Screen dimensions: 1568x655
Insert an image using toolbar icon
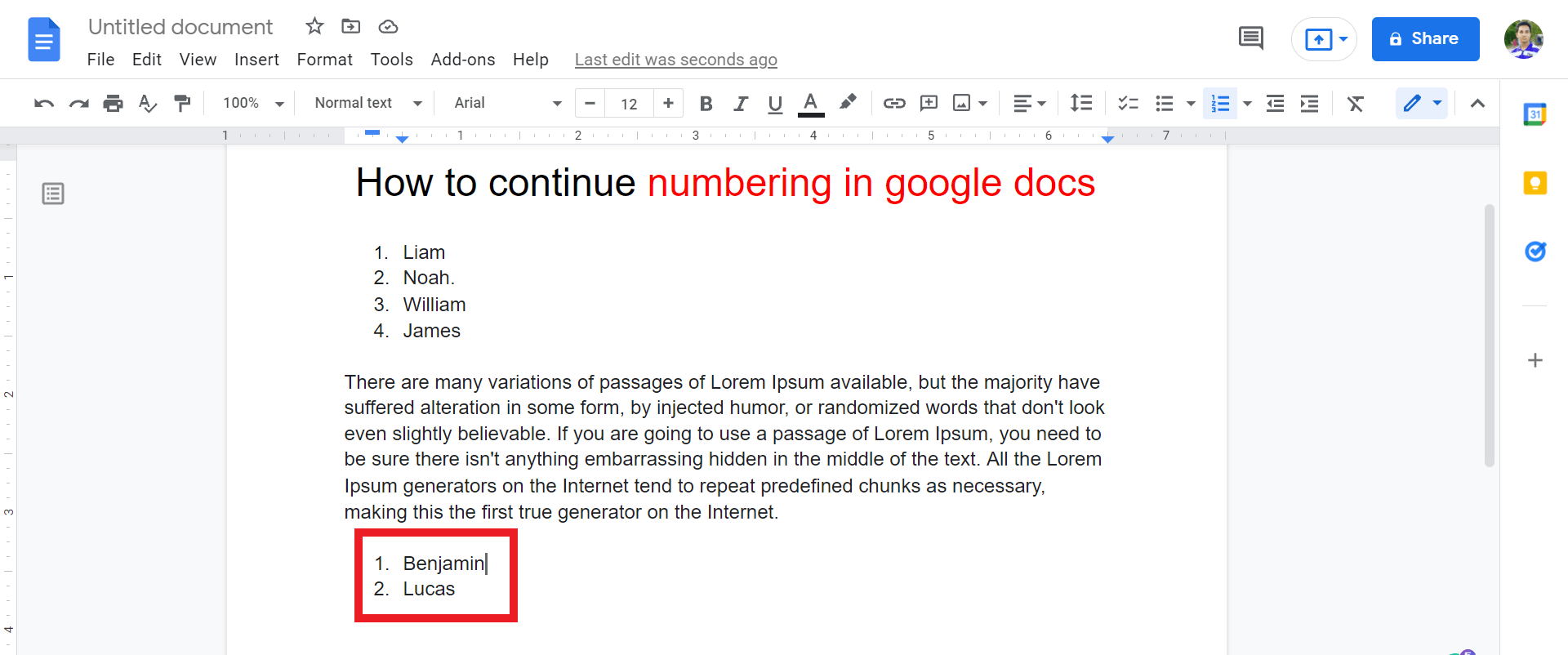click(x=962, y=103)
